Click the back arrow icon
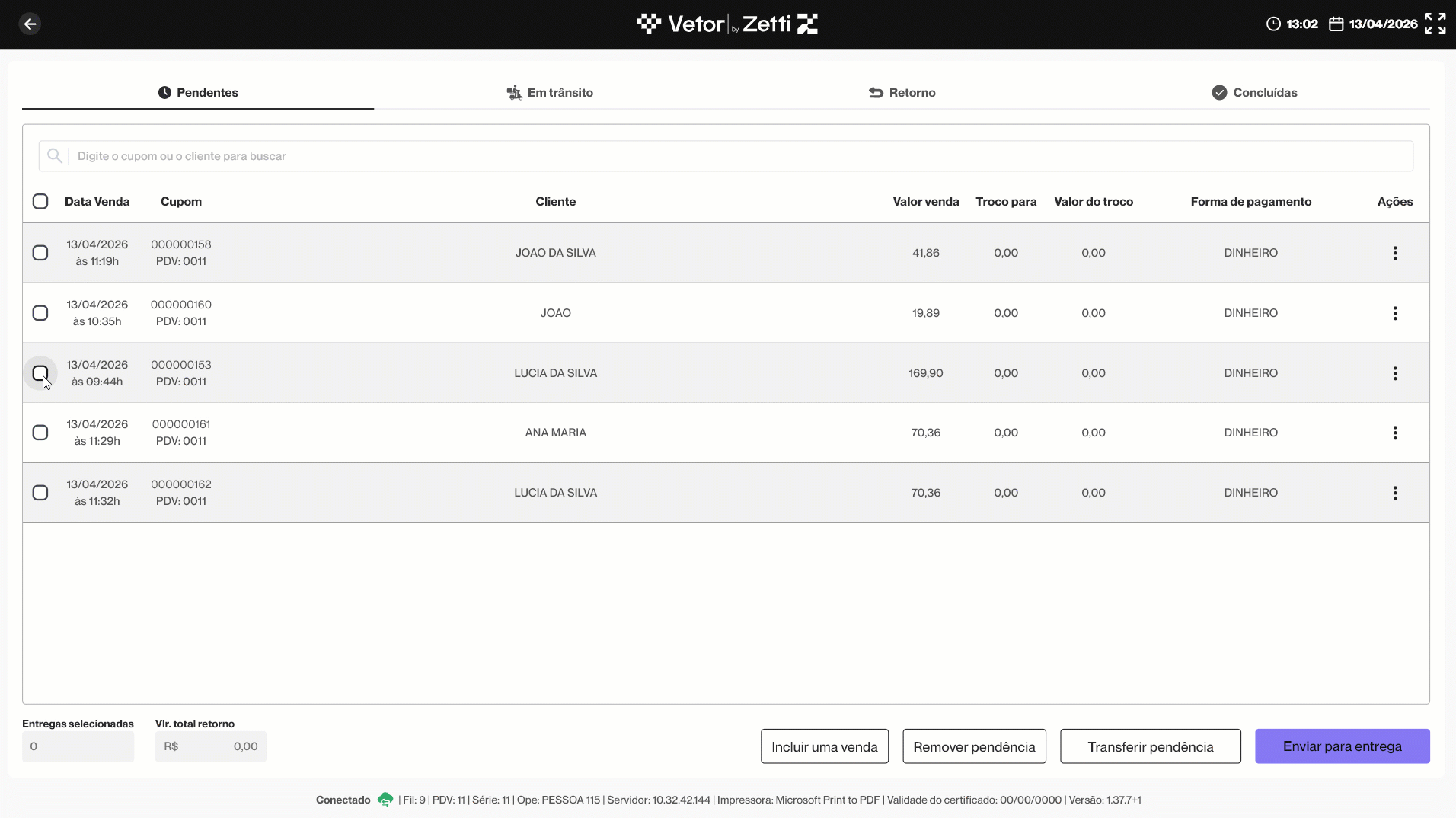Screen dimensions: 1456x818 tap(30, 24)
